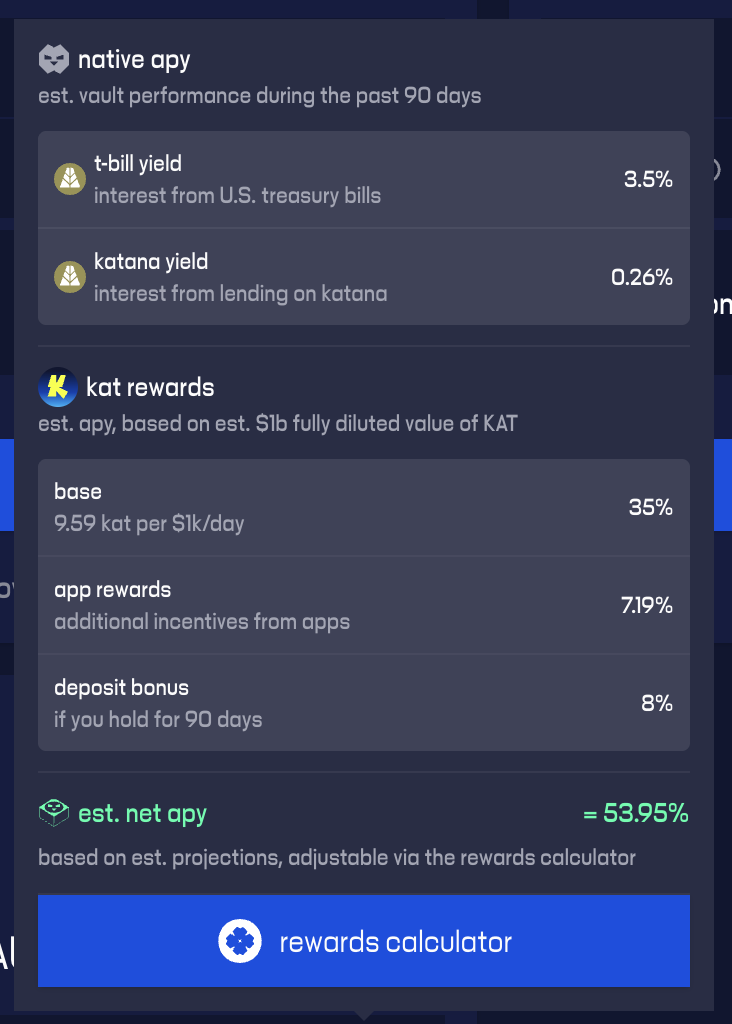The height and width of the screenshot is (1024, 732).
Task: Select the t-bill yield label
Action: pos(138,163)
